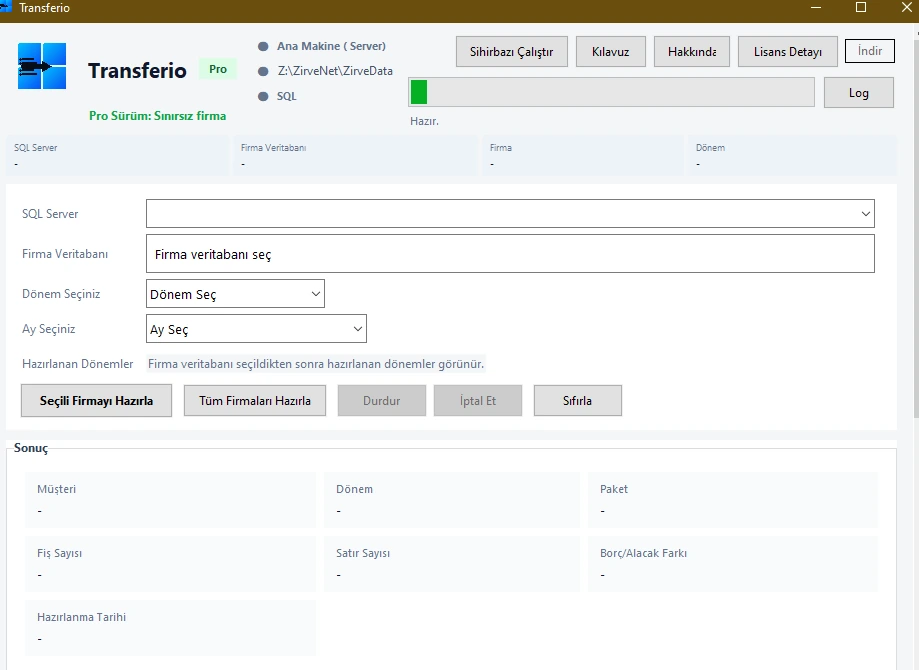
Task: Click the Firma Veritabanı summary panel
Action: 356,155
